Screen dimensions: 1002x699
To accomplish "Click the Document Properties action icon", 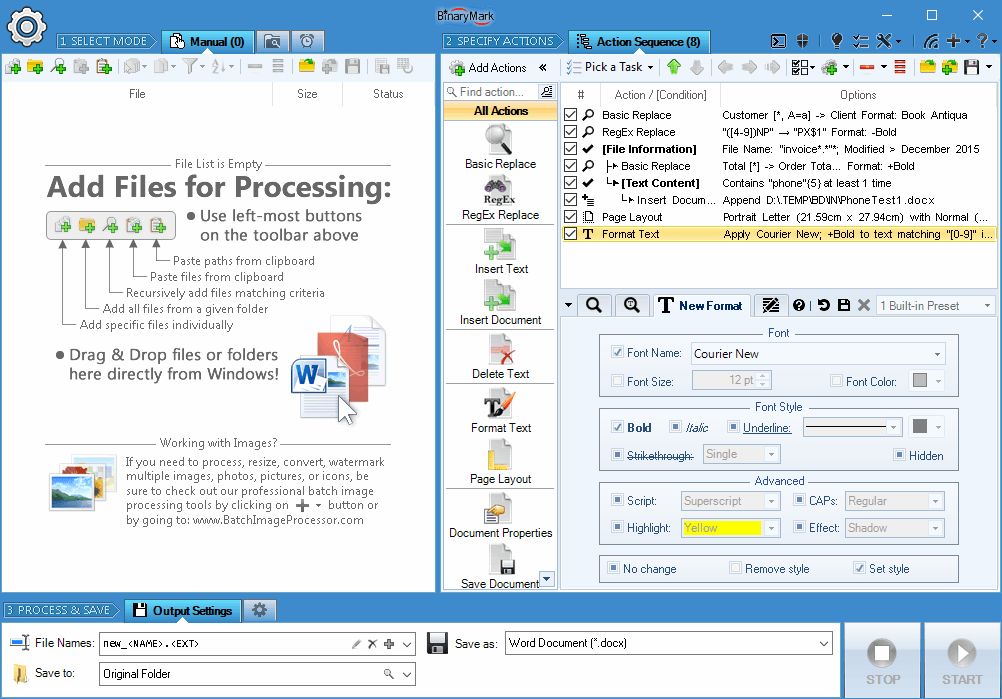I will click(499, 509).
